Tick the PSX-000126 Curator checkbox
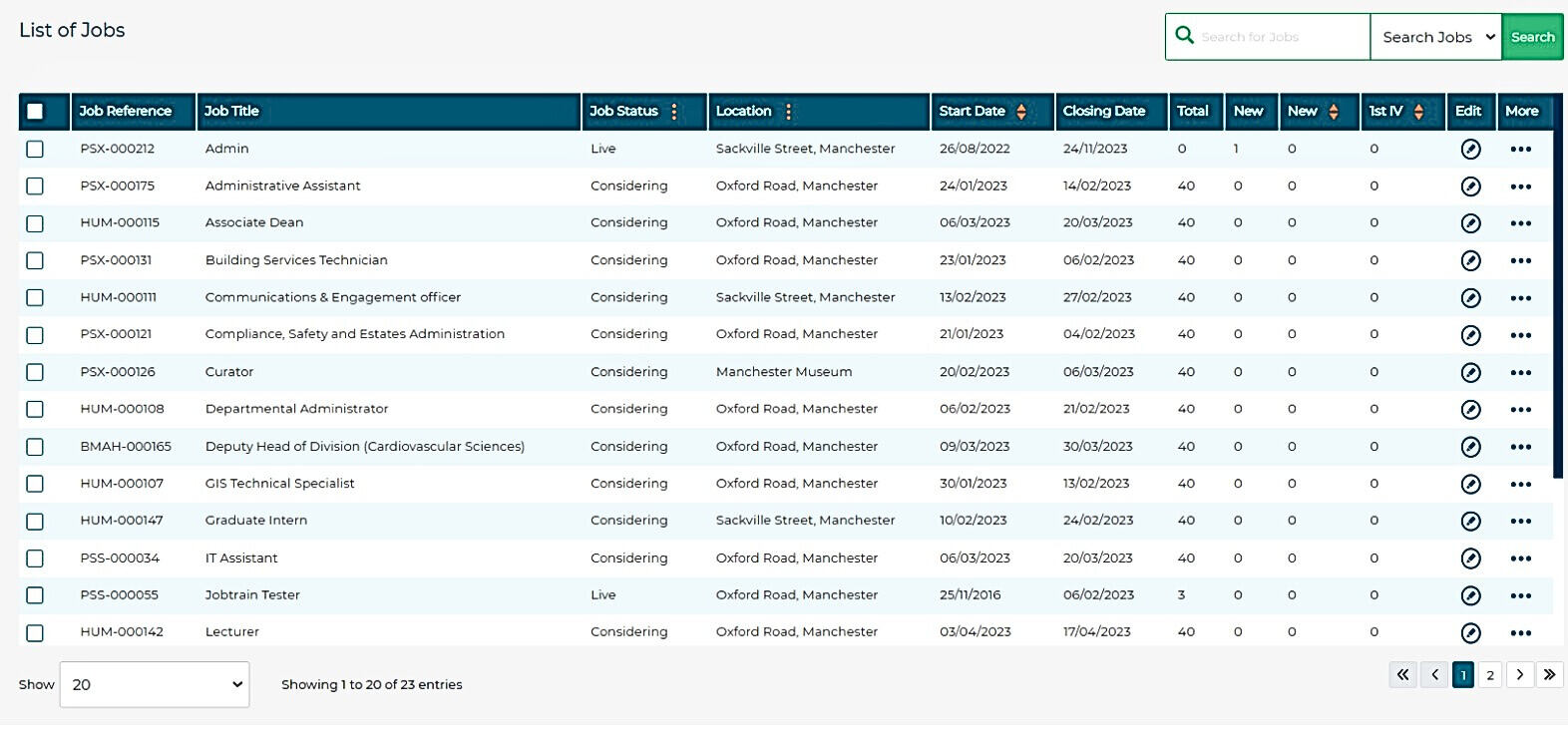The image size is (1568, 745). tap(35, 372)
